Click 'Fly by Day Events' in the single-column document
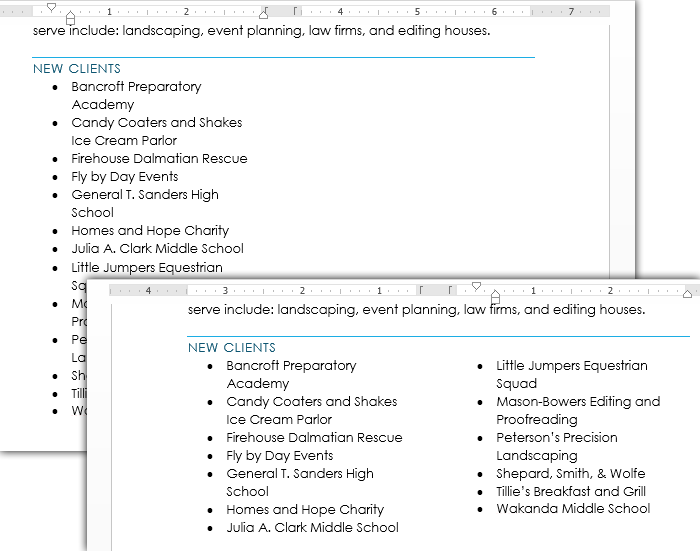The image size is (700, 551). click(125, 177)
